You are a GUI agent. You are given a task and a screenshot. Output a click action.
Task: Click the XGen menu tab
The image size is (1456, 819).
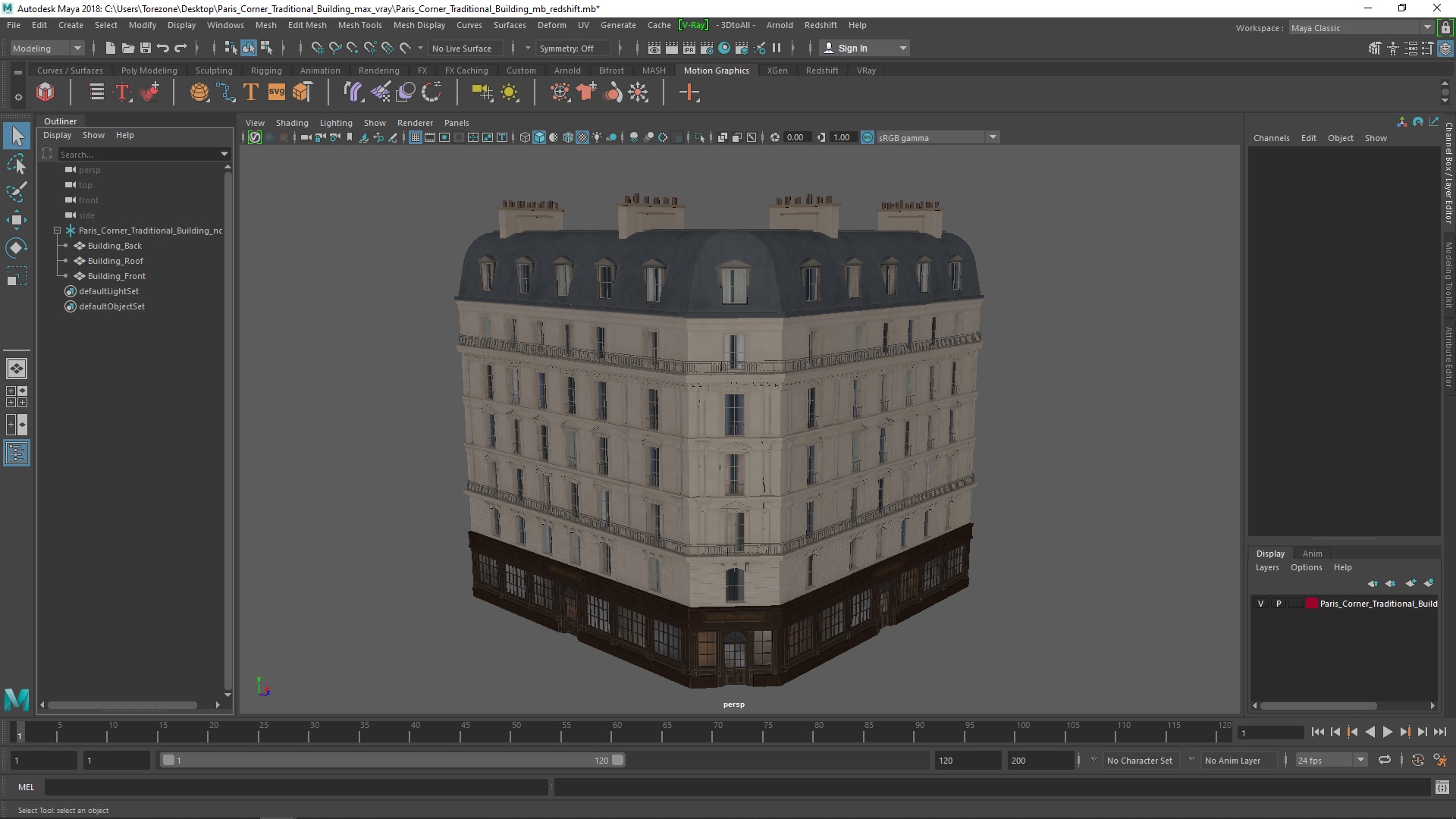[778, 70]
